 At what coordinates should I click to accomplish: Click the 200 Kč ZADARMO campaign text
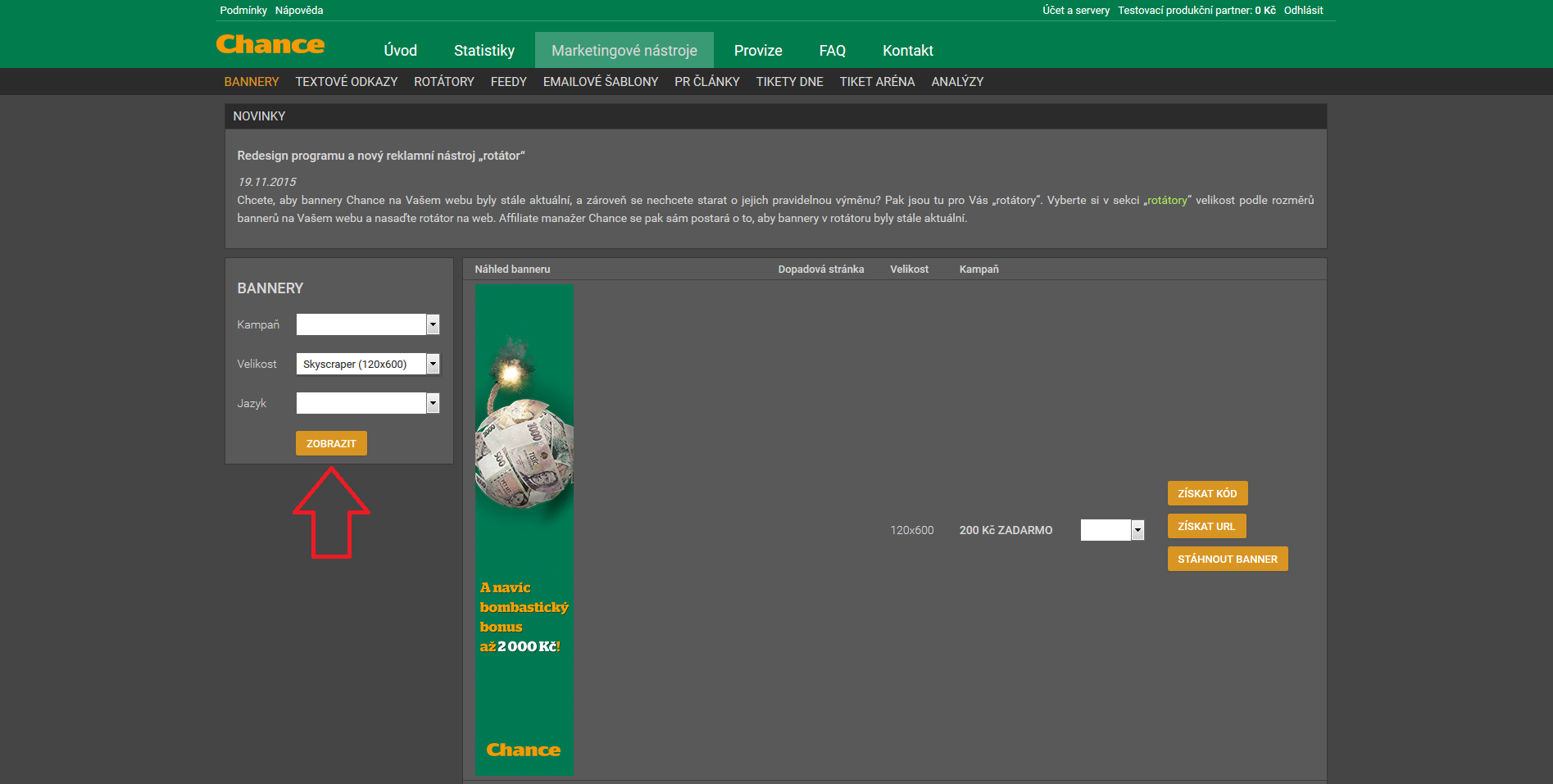coord(1006,530)
